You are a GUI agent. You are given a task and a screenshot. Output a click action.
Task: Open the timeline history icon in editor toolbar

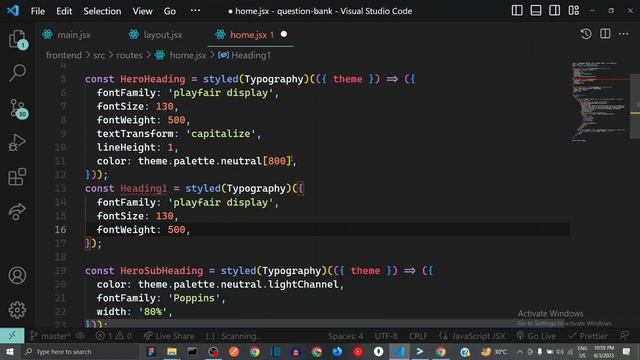pyautogui.click(x=586, y=34)
